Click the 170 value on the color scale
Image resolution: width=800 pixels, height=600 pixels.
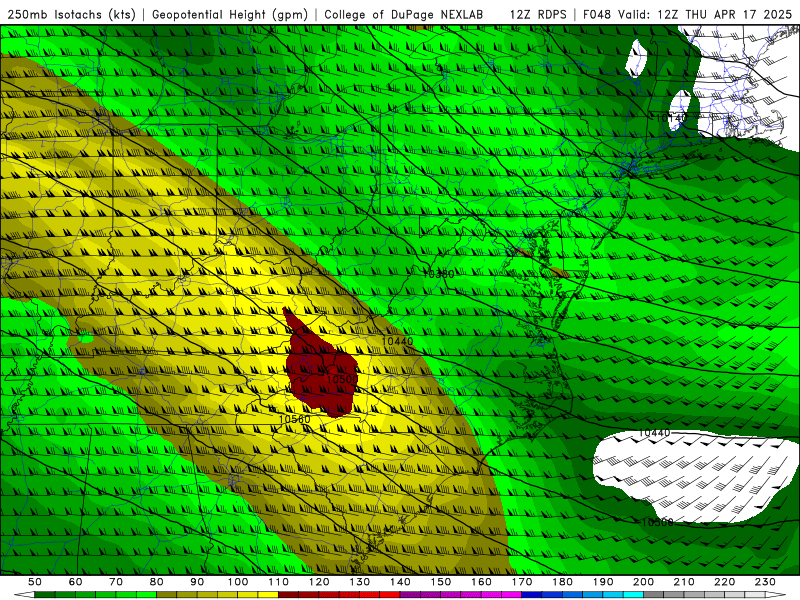(x=522, y=582)
